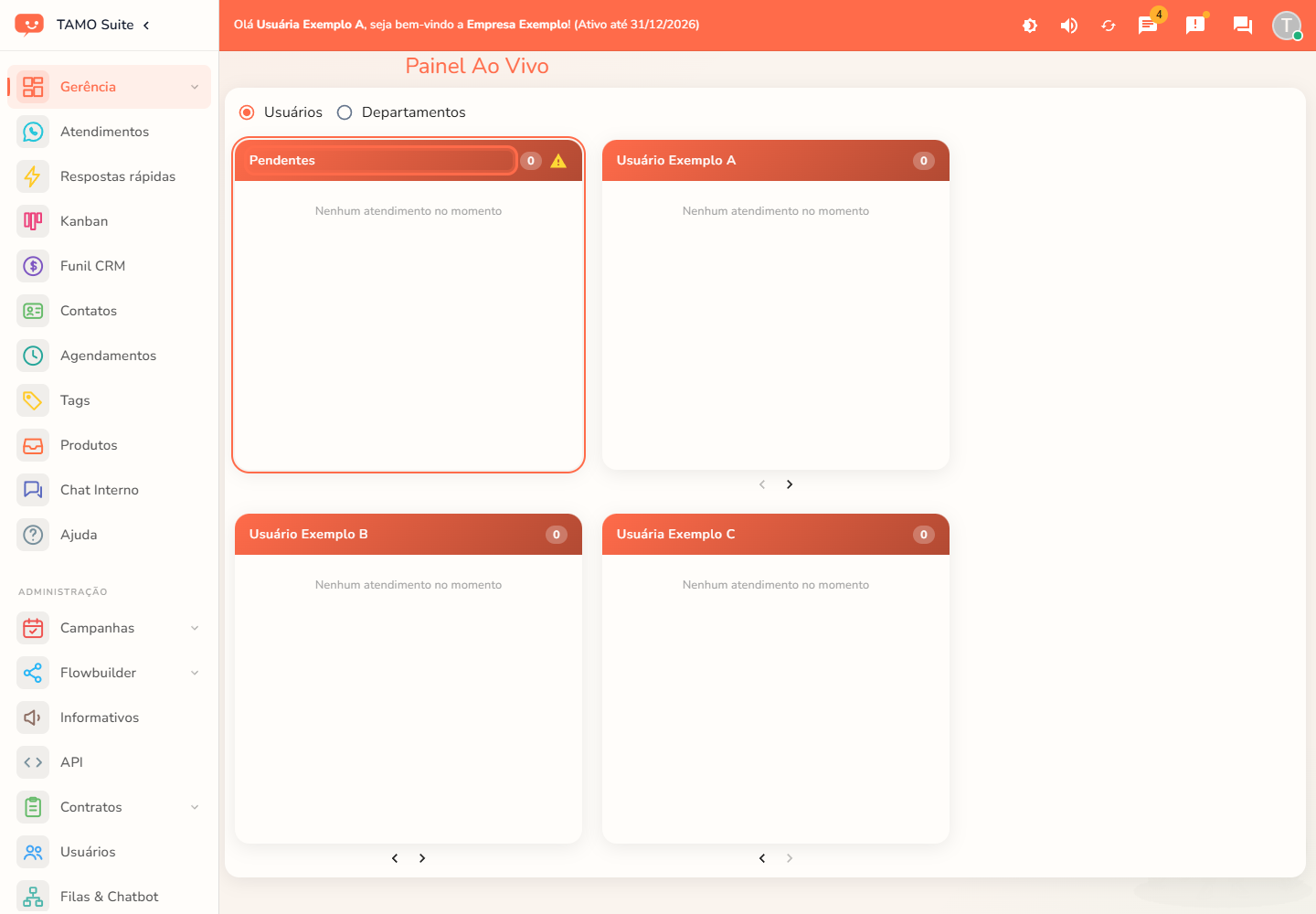Open internal chat bubbles icon in header
Viewport: 1316px width, 914px height.
click(x=1243, y=25)
